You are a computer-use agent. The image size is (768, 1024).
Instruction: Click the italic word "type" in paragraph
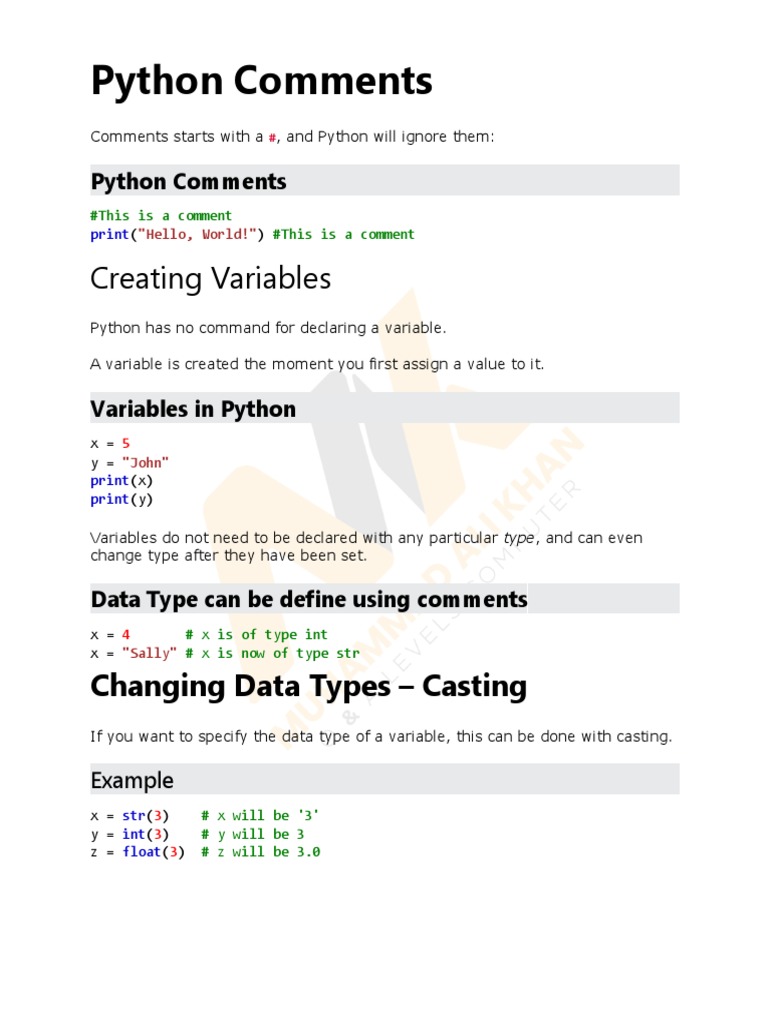click(x=520, y=538)
